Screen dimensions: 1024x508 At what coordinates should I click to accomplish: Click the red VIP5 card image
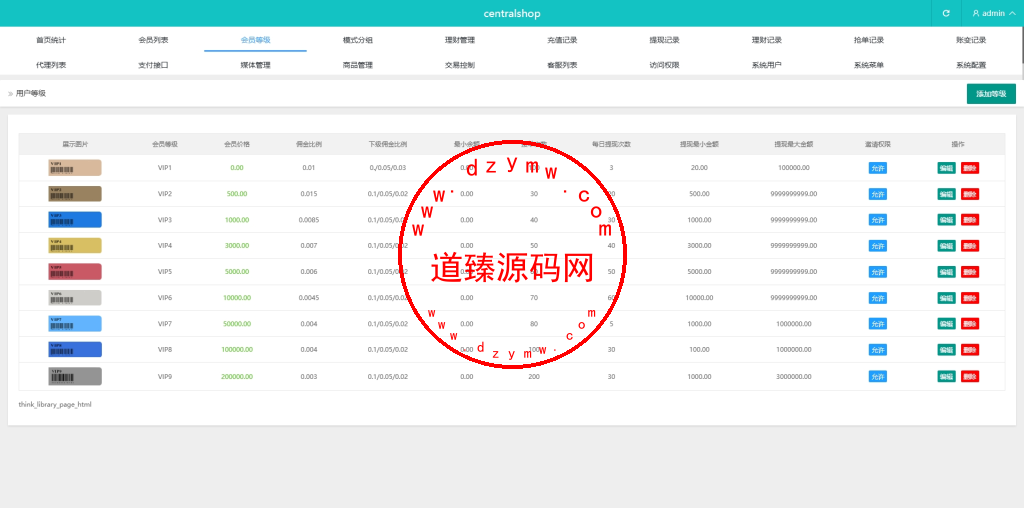[x=75, y=272]
